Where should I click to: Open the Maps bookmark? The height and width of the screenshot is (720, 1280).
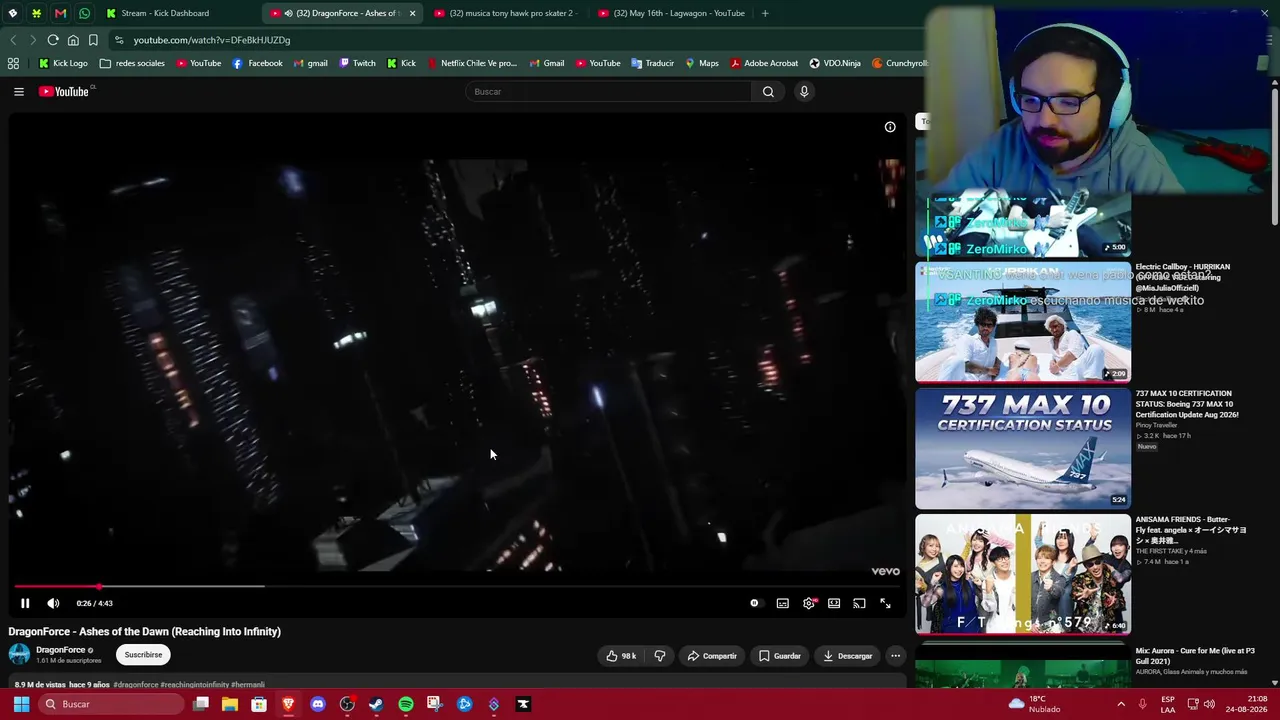[701, 63]
